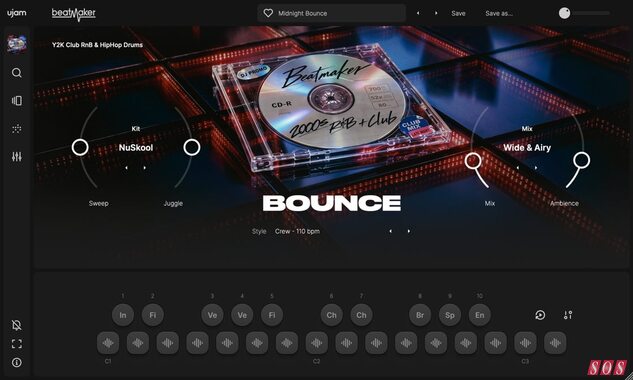Open the Midnight Bounce preset name field
The width and height of the screenshot is (633, 380).
tap(331, 13)
